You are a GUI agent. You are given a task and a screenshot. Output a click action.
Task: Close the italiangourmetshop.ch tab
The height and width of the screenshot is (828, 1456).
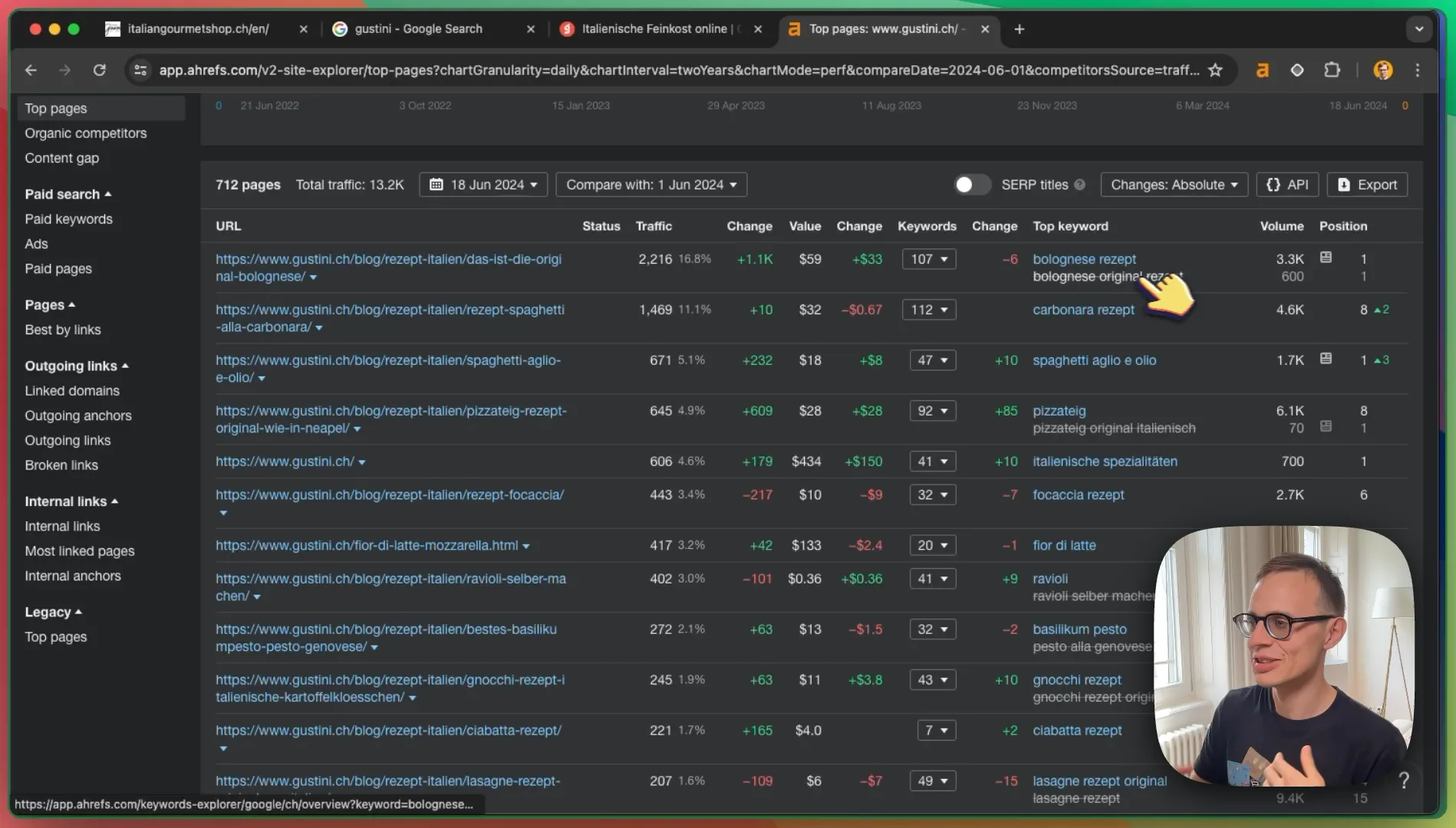click(x=303, y=29)
